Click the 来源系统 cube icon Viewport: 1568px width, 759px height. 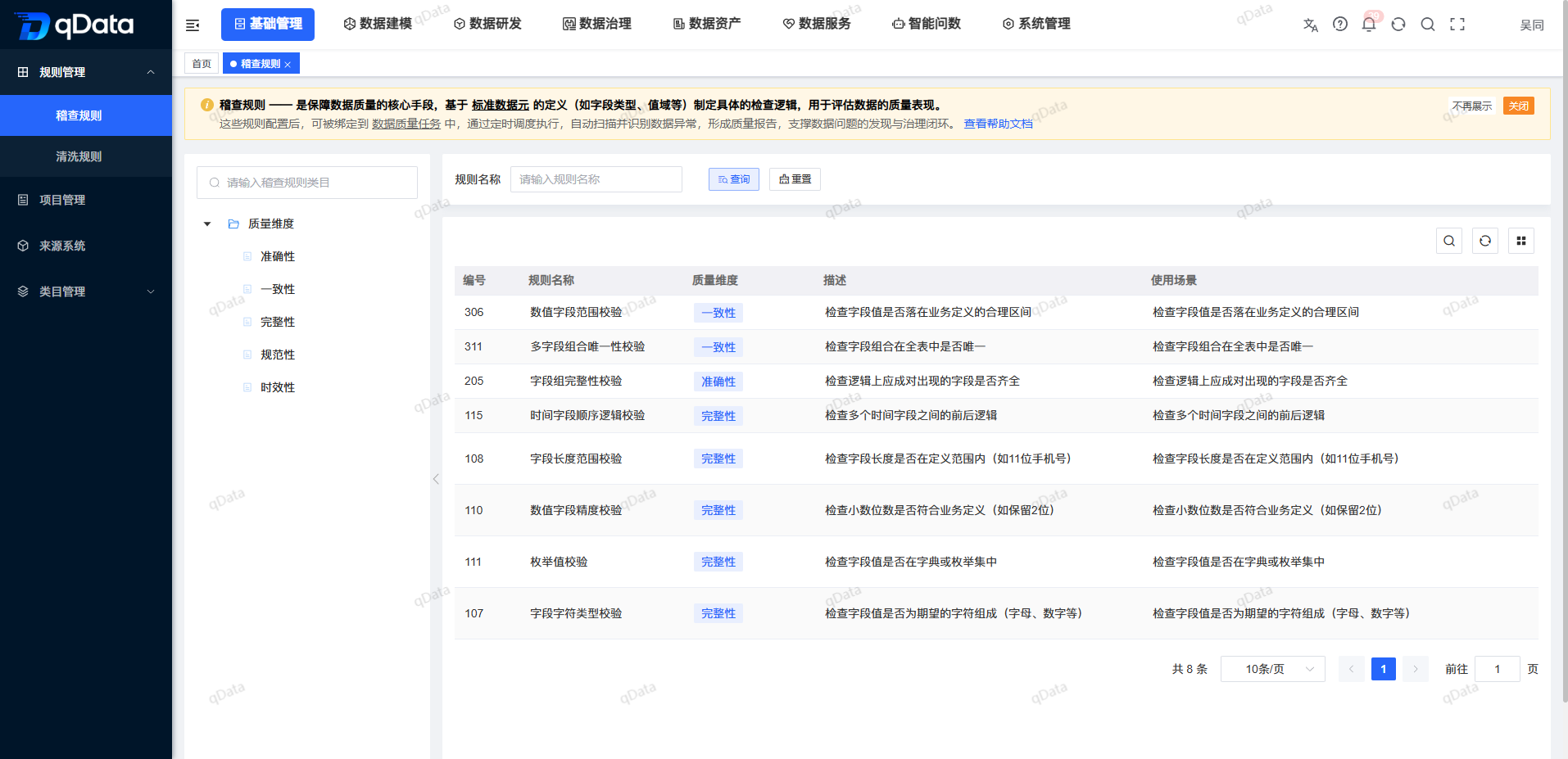coord(23,246)
